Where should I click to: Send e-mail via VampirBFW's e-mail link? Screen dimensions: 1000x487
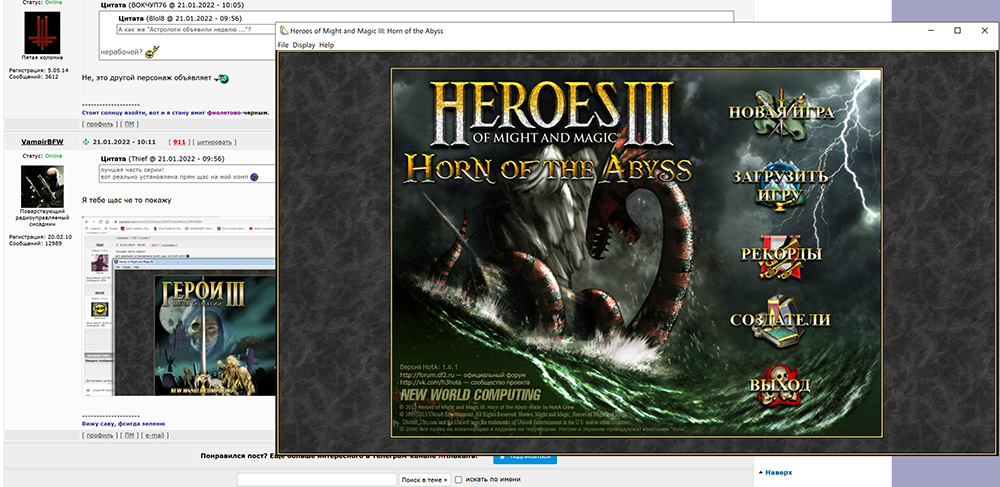[x=156, y=435]
